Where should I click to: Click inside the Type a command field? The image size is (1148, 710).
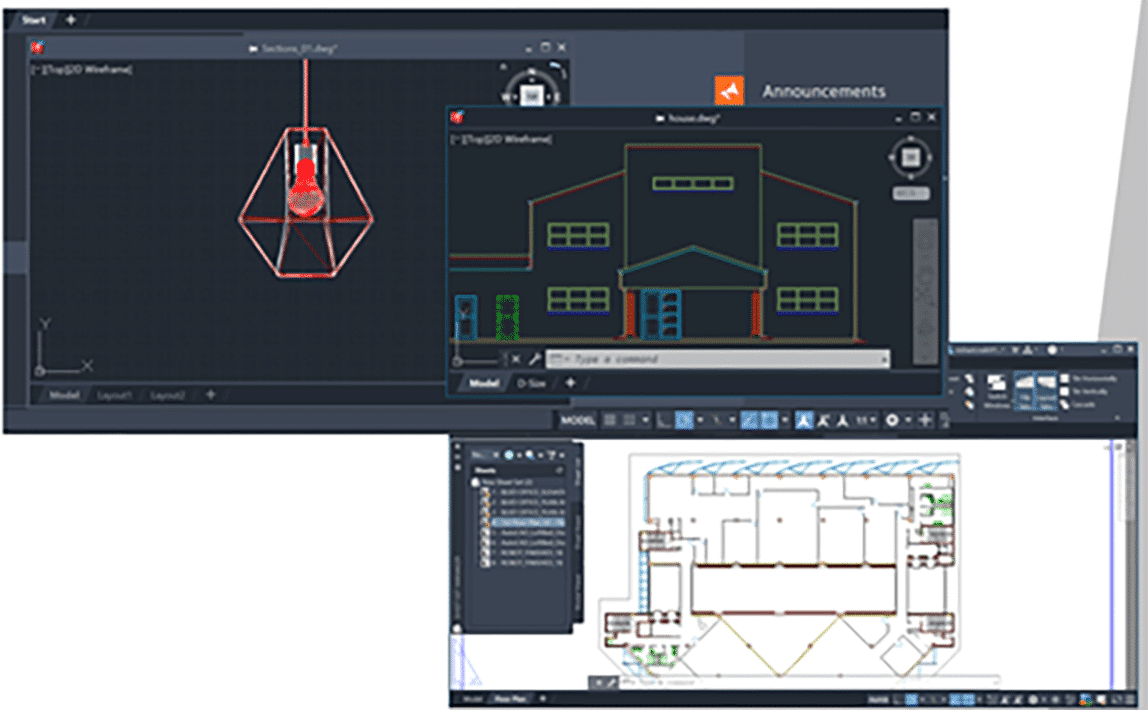(700, 357)
